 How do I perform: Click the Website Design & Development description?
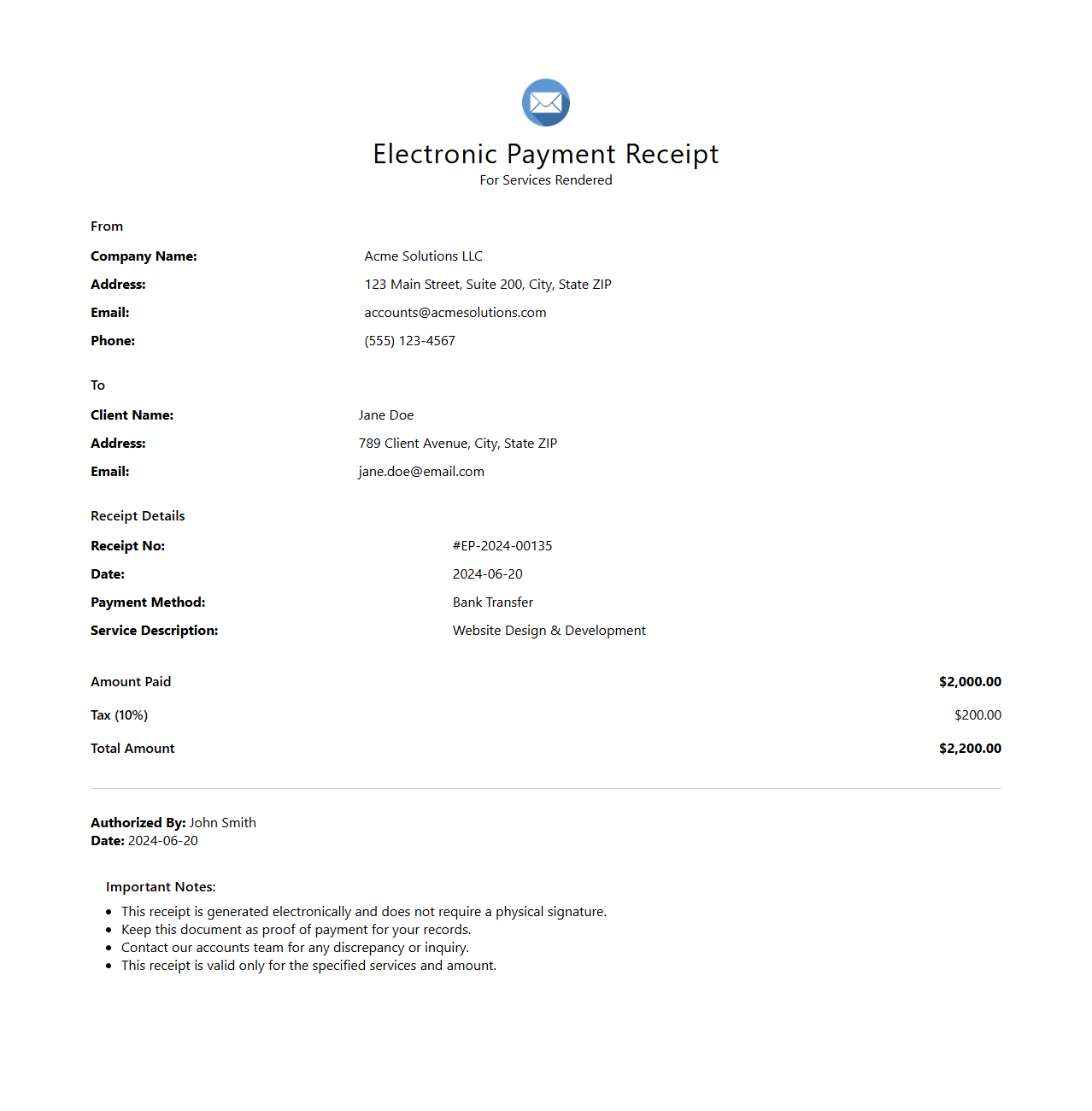549,631
